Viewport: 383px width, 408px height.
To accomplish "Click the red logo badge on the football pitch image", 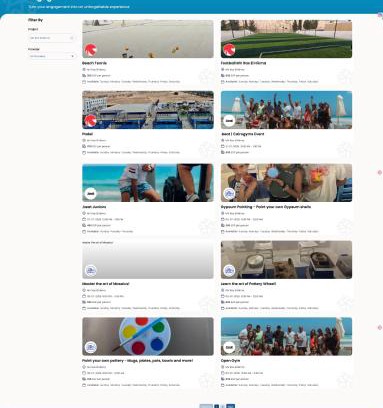I will click(229, 50).
